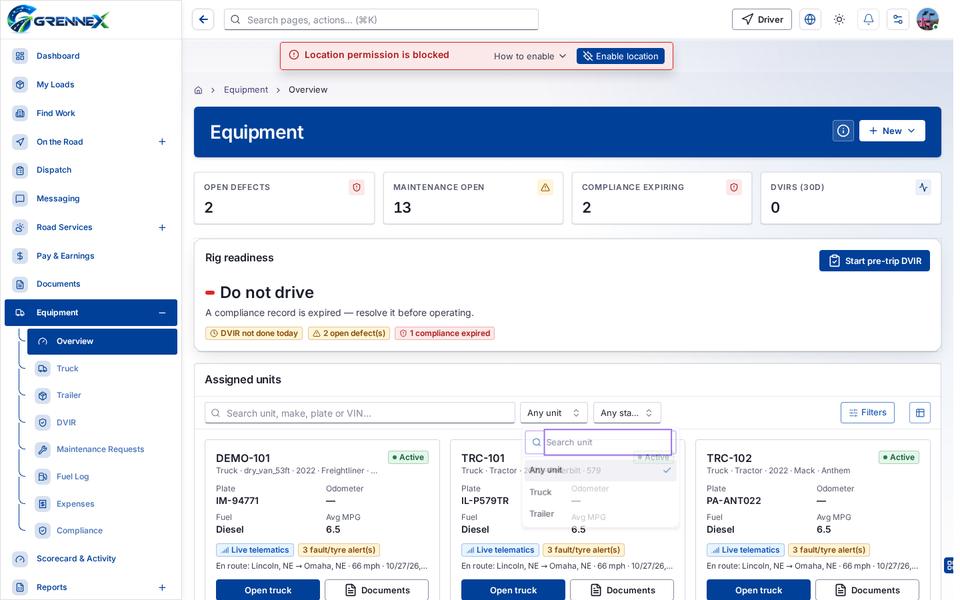
Task: Click the Trailer submenu icon
Action: pyautogui.click(x=43, y=396)
